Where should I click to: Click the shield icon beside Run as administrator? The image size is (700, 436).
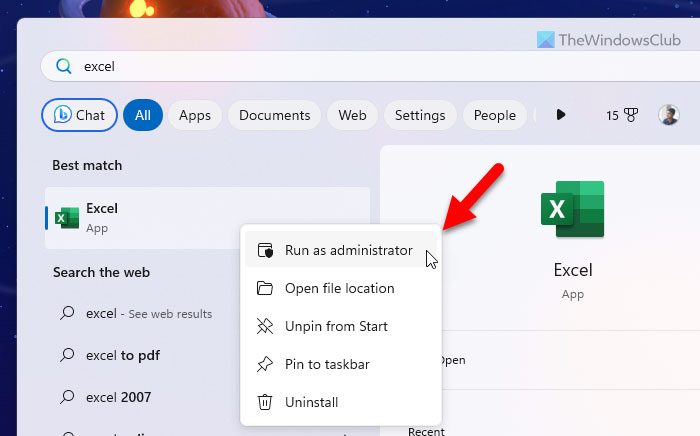[265, 250]
